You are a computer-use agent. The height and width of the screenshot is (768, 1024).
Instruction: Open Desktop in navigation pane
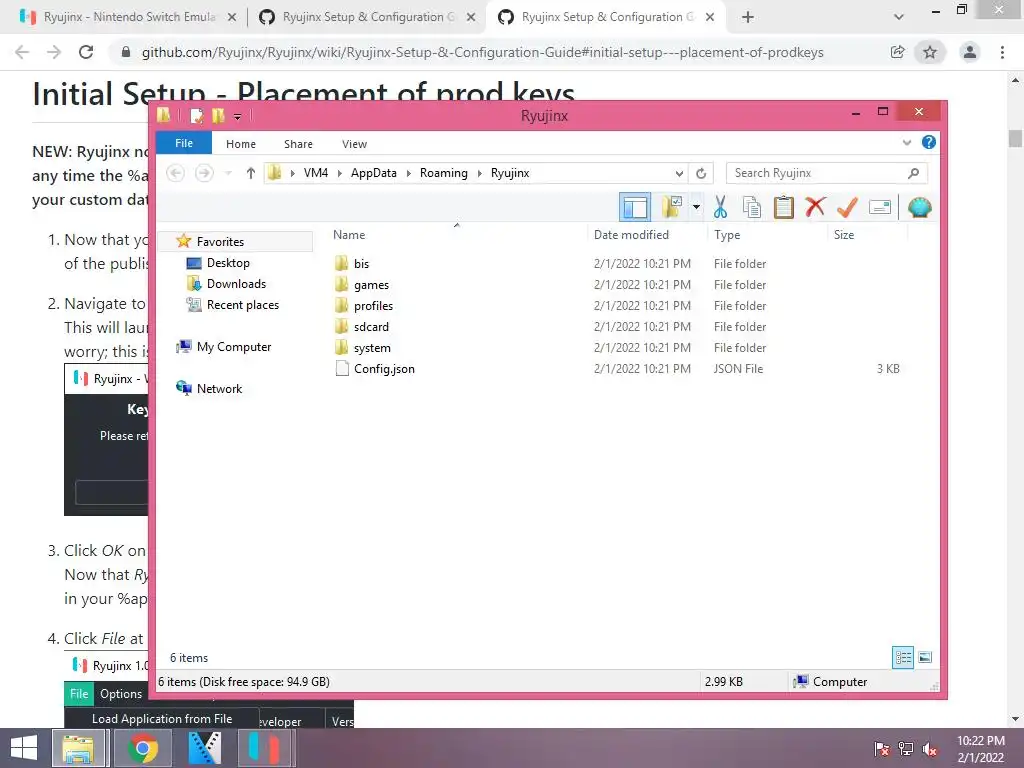pos(228,263)
